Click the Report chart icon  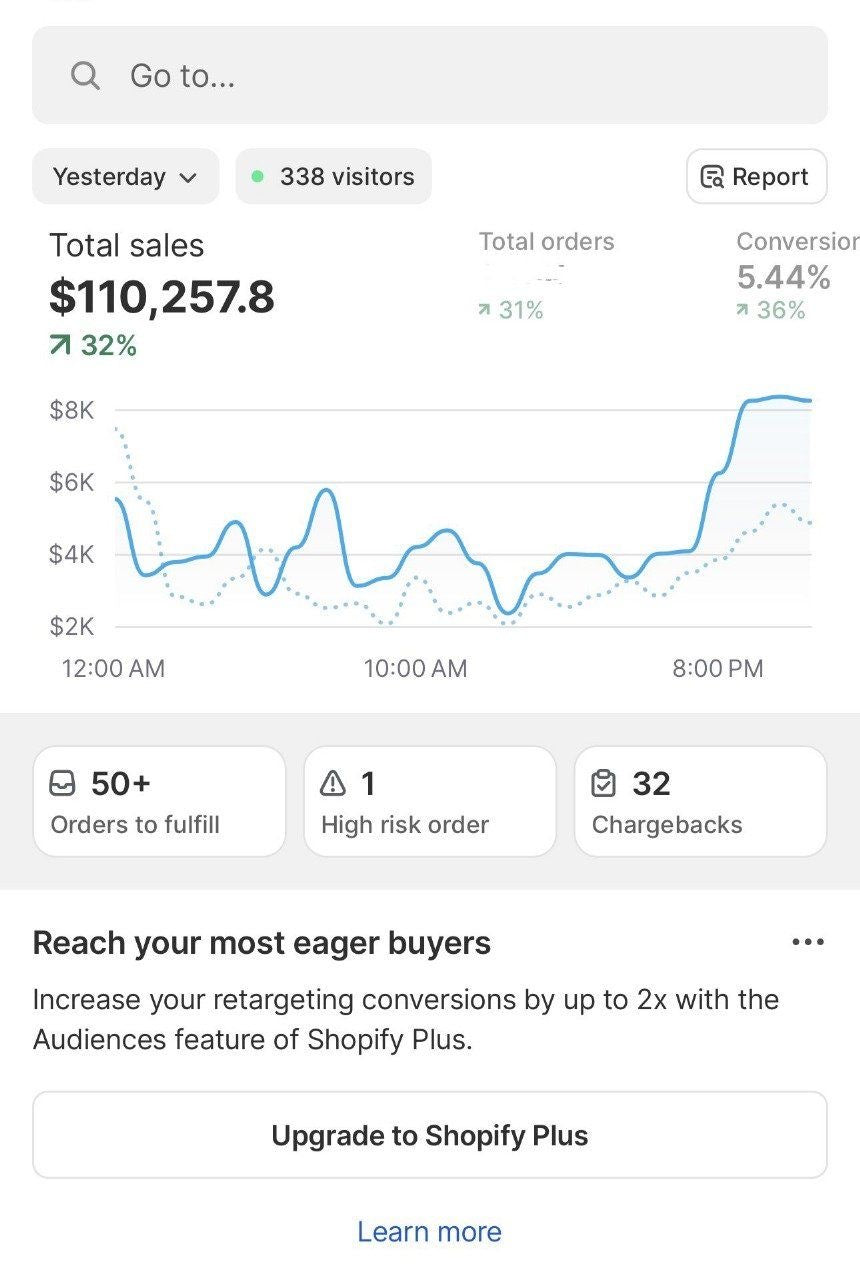pos(712,177)
